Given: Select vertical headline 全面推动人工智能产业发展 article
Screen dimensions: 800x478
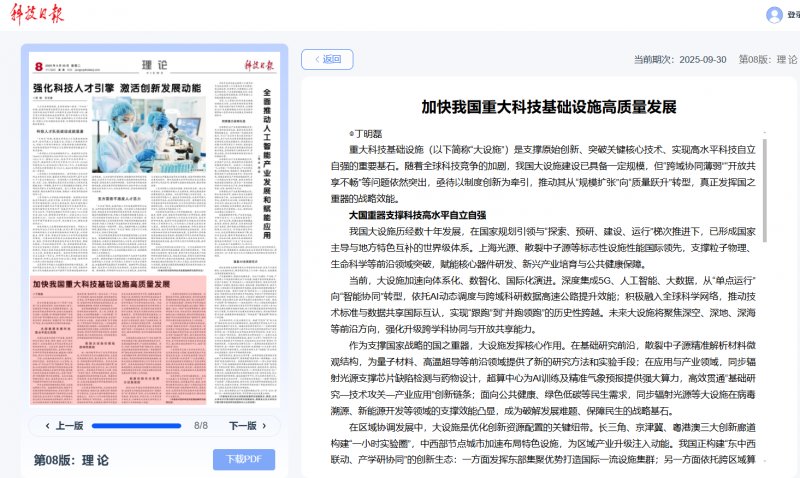Looking at the screenshot, I should pos(267,150).
